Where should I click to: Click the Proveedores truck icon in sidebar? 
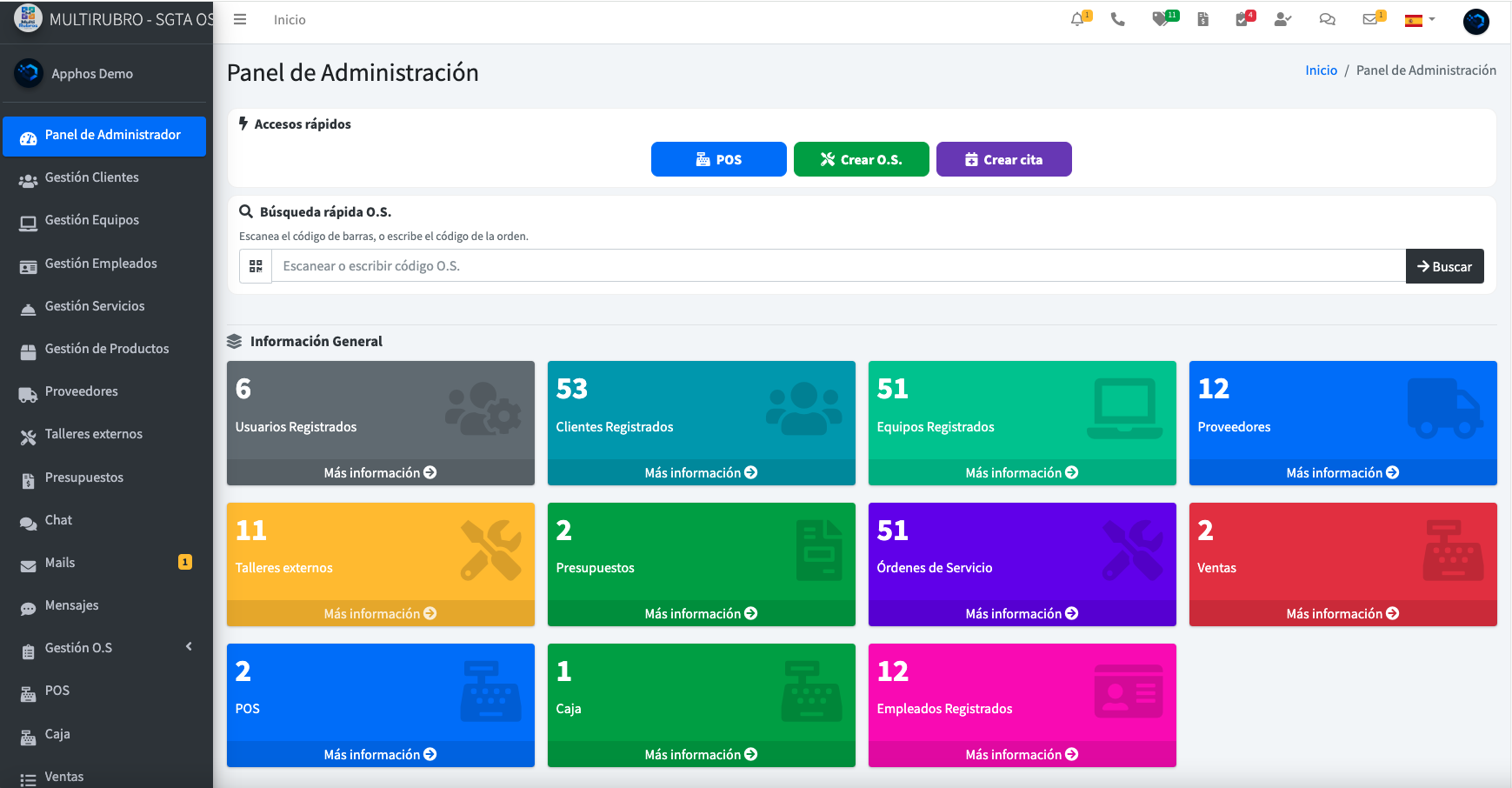[28, 393]
